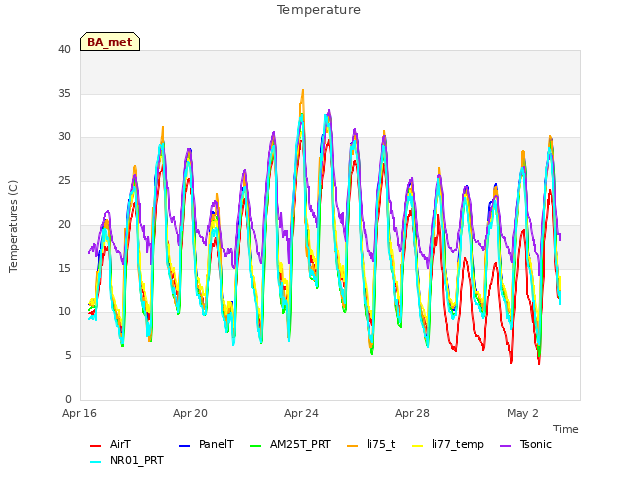Screen dimensions: 640x480
Task: Click the BA_met site label box
Action: coord(110,42)
